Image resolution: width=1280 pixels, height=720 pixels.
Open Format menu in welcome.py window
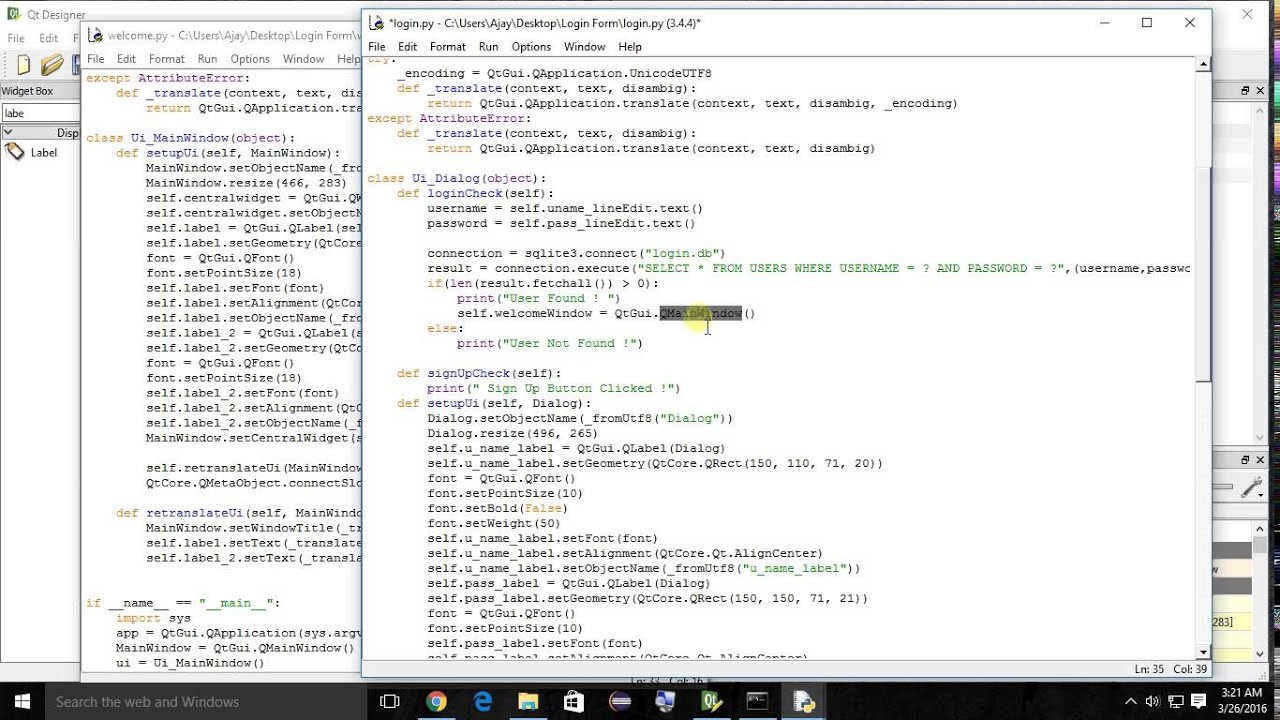(x=166, y=59)
